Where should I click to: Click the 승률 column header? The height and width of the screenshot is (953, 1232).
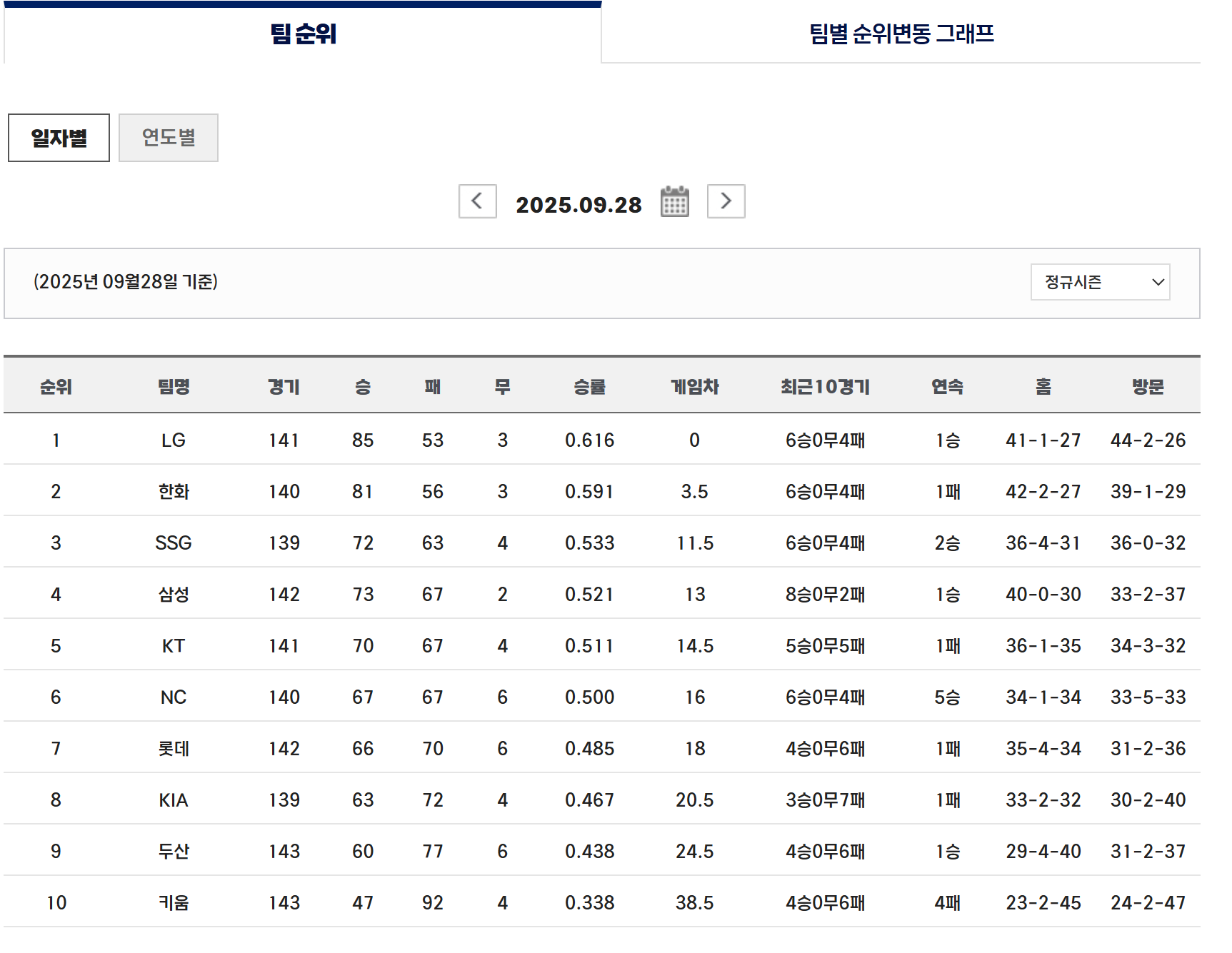coord(589,386)
